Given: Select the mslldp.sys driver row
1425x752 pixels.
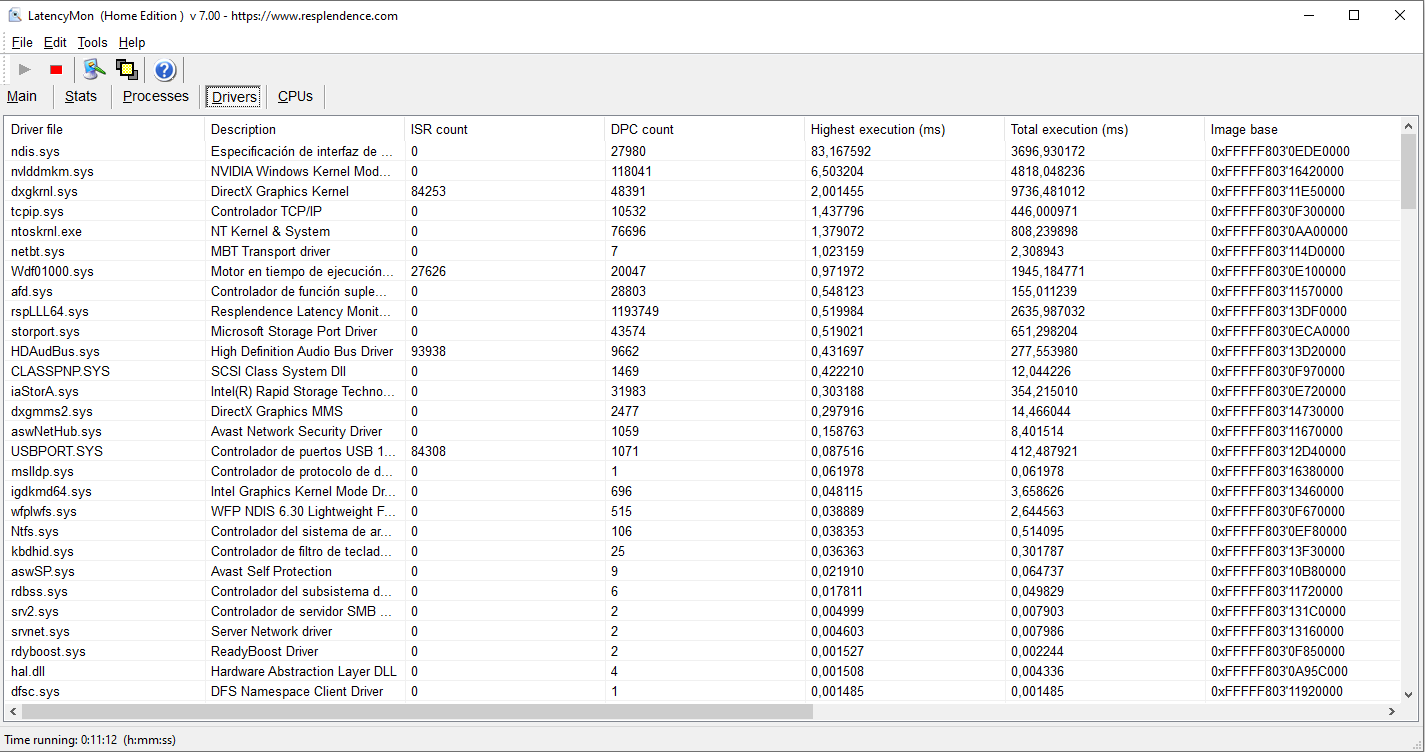Looking at the screenshot, I should tap(702, 471).
